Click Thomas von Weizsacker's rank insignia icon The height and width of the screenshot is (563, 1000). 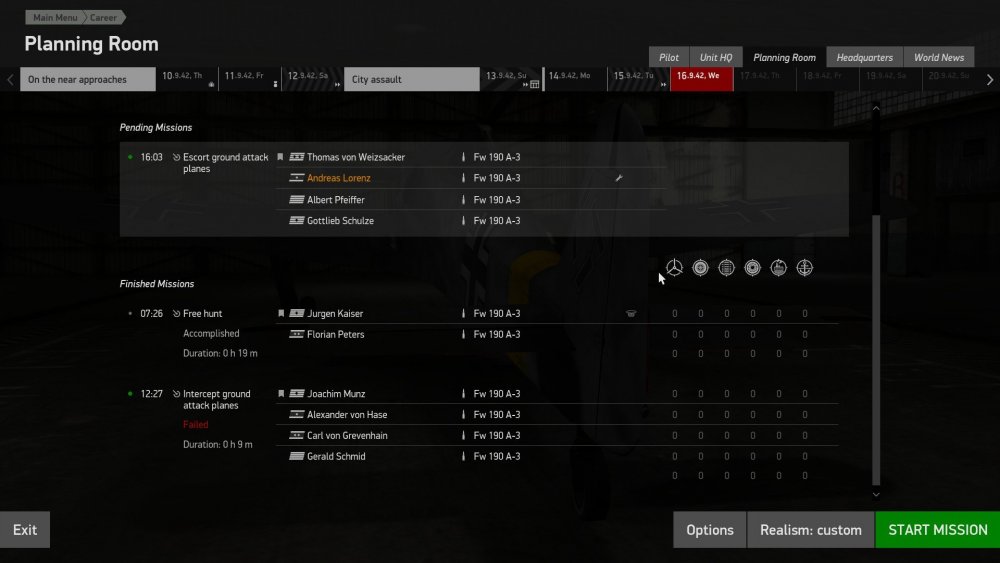coord(297,157)
